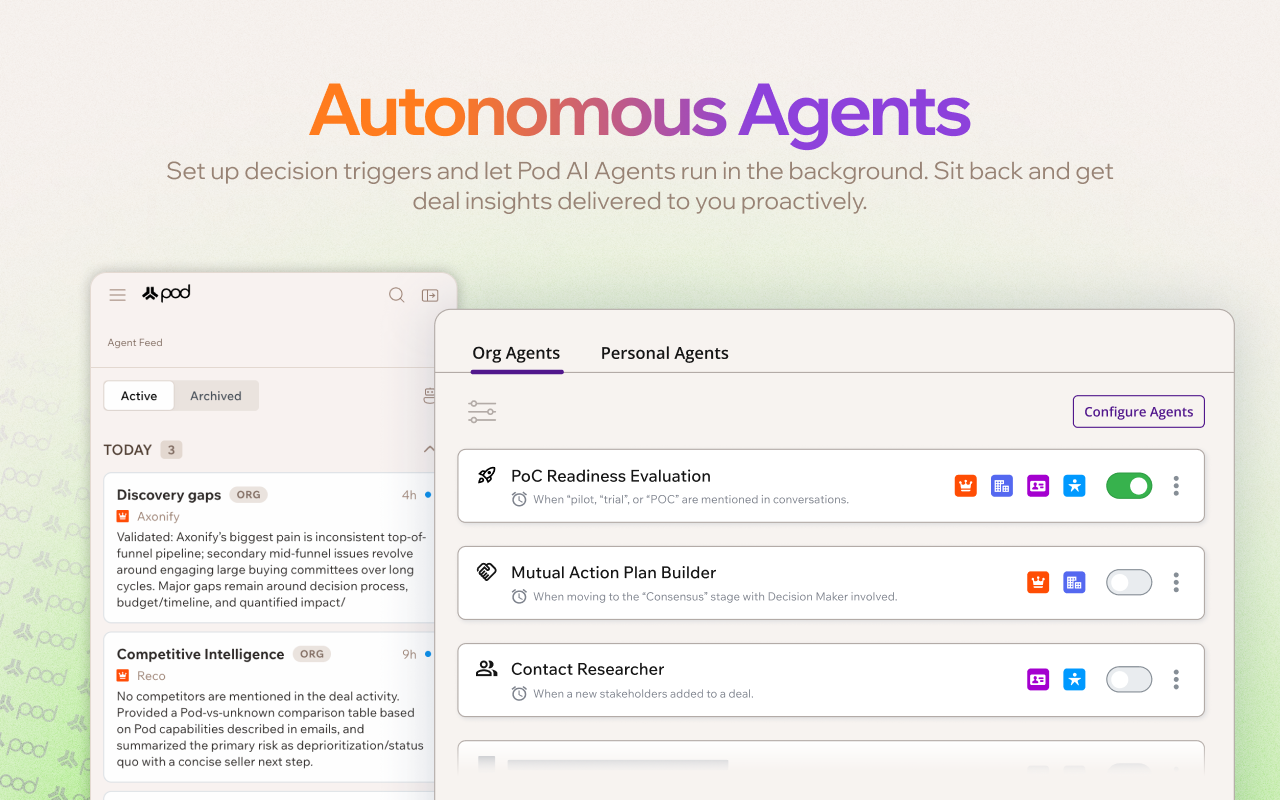This screenshot has height=800, width=1280.
Task: Click blue person badge in PoC Readiness row
Action: (x=1074, y=486)
